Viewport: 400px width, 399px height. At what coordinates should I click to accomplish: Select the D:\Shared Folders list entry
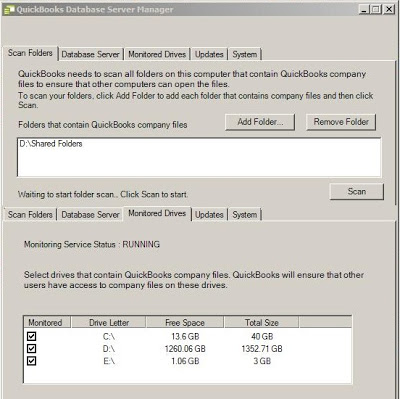(x=51, y=144)
